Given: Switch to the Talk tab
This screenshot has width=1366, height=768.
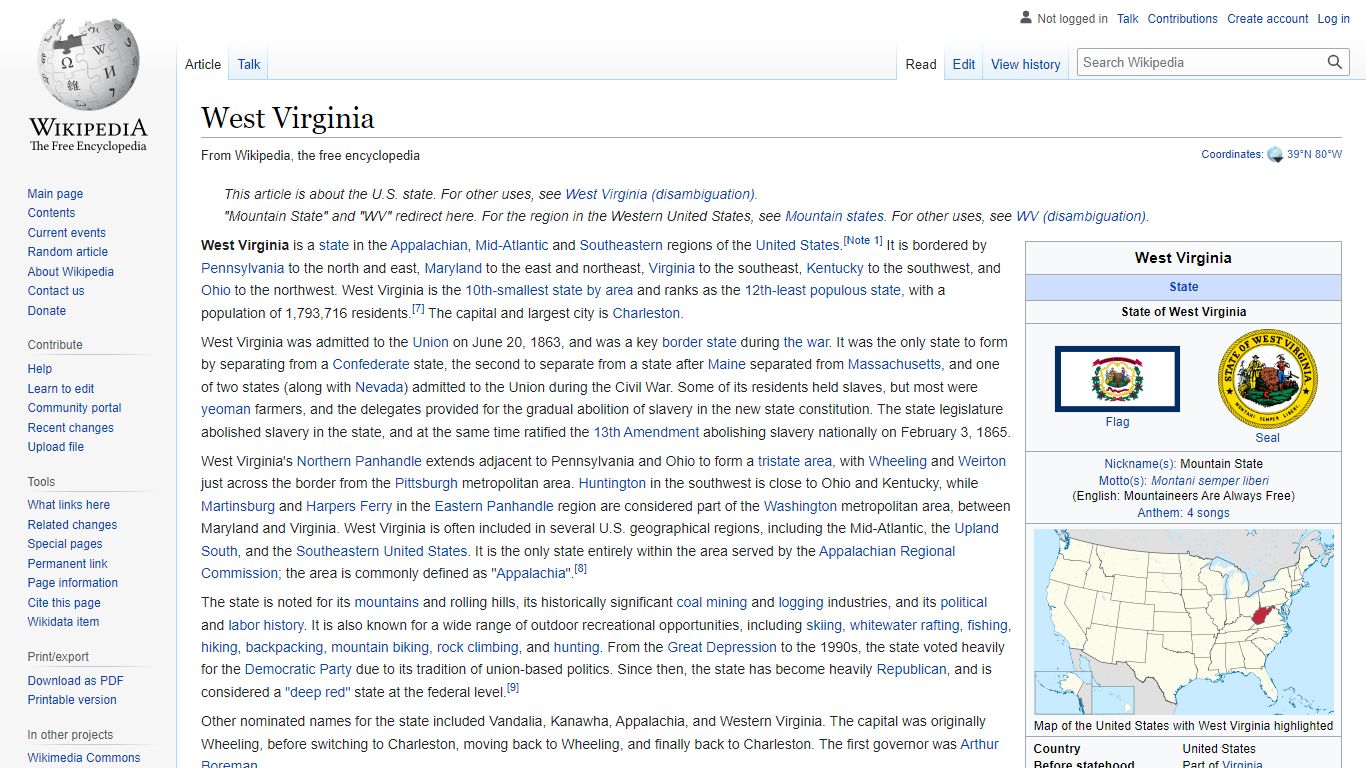Looking at the screenshot, I should click(x=249, y=64).
